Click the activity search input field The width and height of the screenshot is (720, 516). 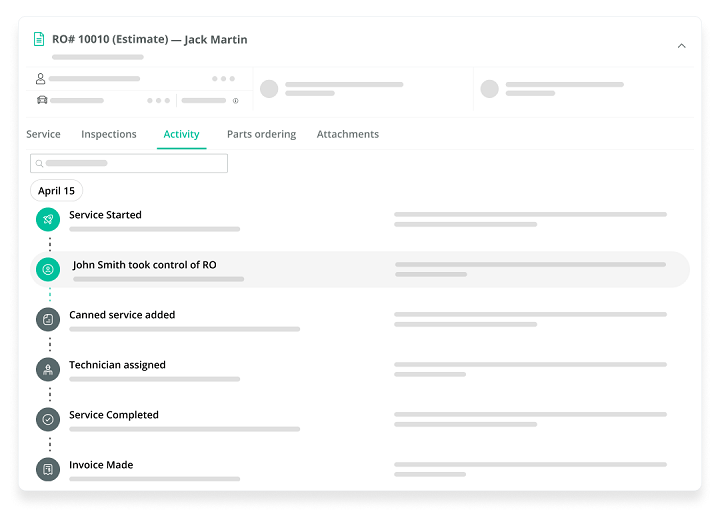pyautogui.click(x=129, y=163)
